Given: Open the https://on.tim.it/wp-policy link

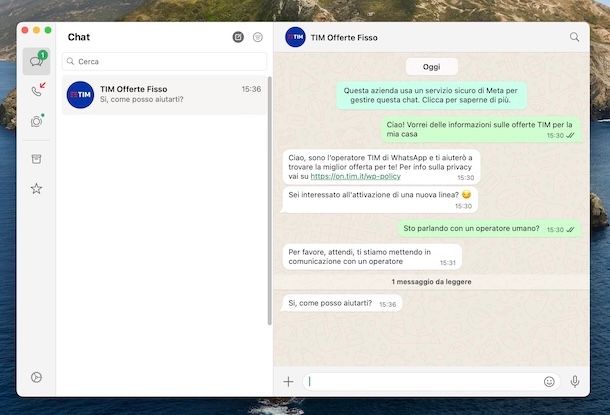Looking at the screenshot, I should tap(355, 176).
